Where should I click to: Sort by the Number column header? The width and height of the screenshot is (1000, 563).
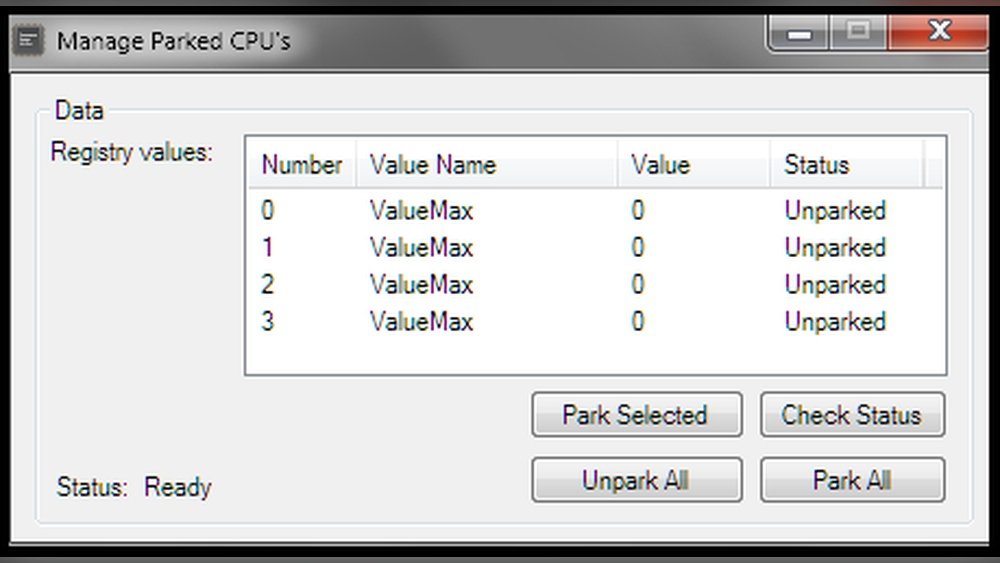click(301, 165)
